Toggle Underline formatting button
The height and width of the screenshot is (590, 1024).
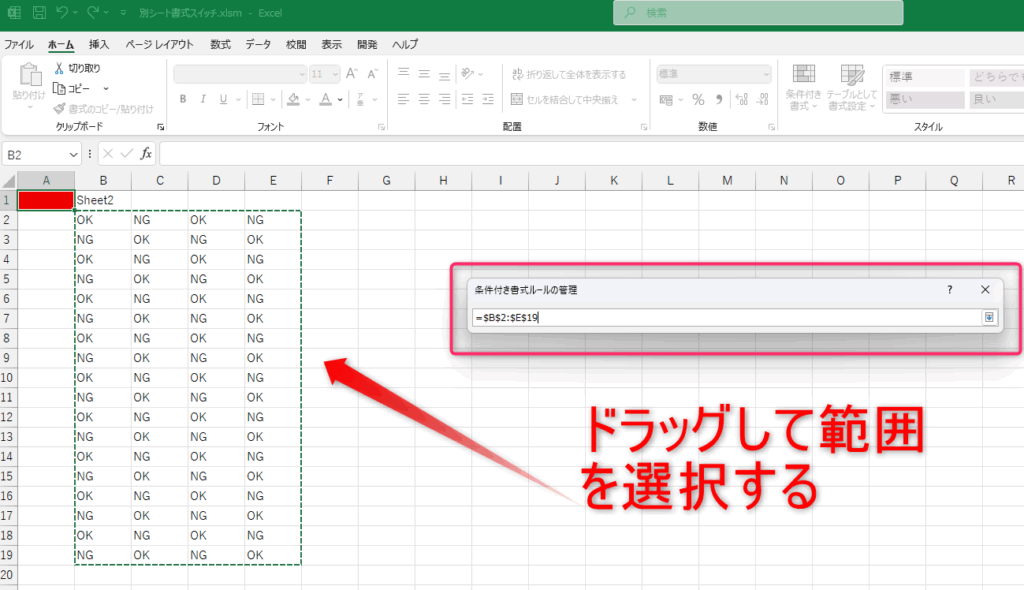pos(223,99)
